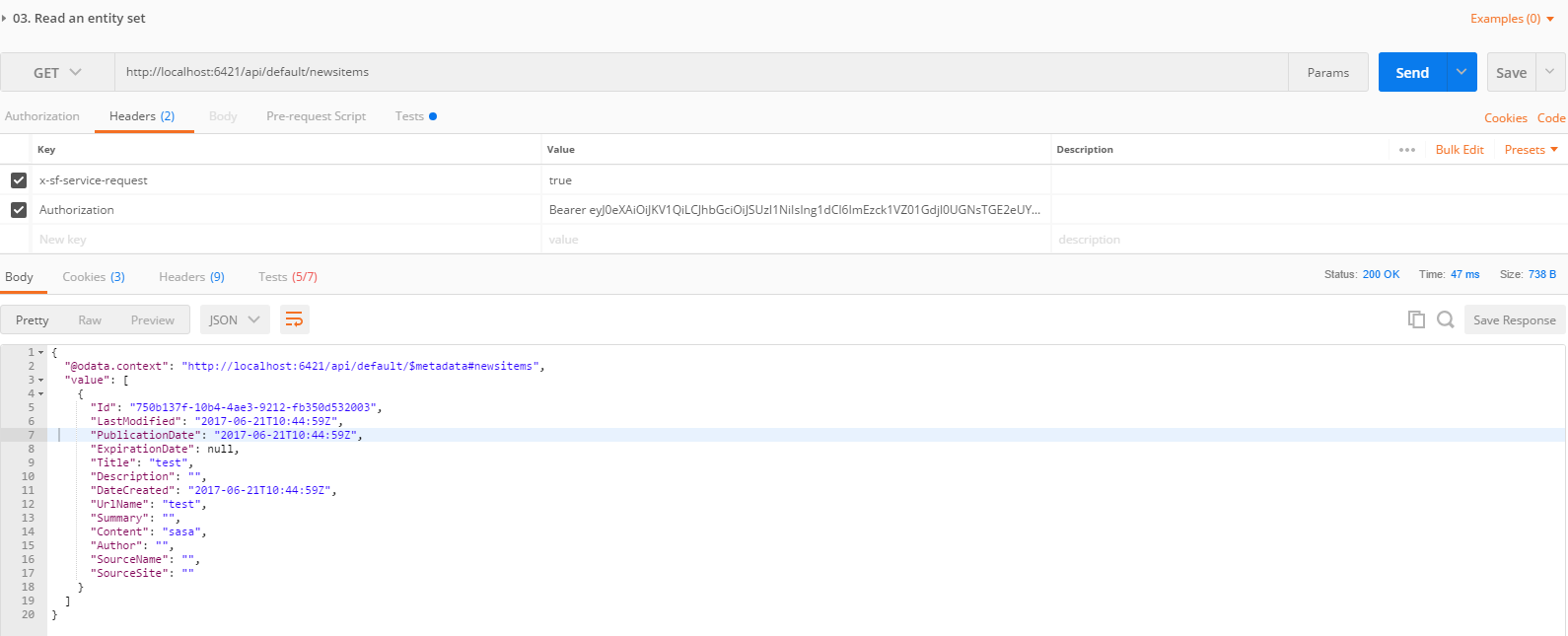The width and height of the screenshot is (1568, 636).
Task: Collapse the request title triangle
Action: point(4,19)
